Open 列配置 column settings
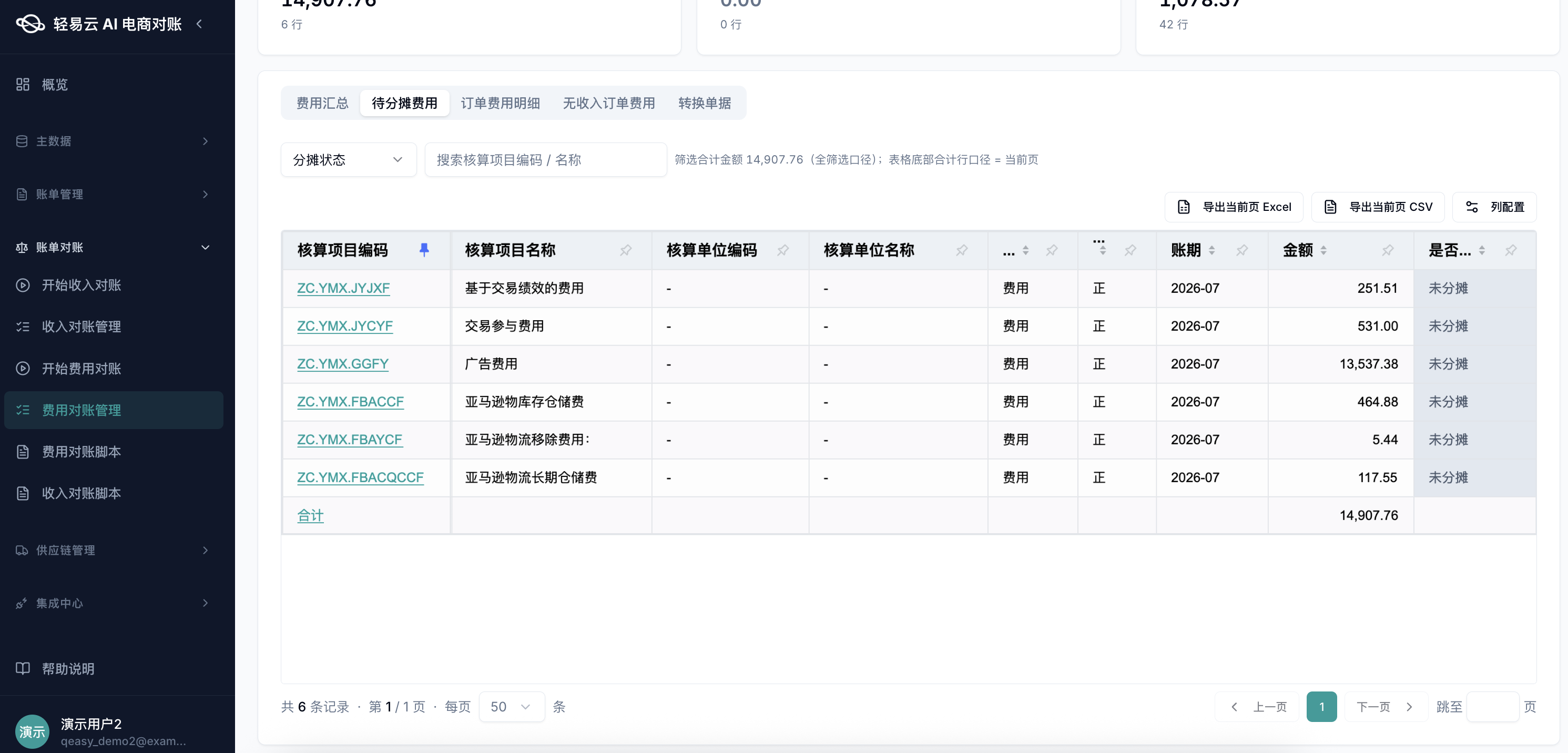Viewport: 1568px width, 753px height. [x=1494, y=207]
